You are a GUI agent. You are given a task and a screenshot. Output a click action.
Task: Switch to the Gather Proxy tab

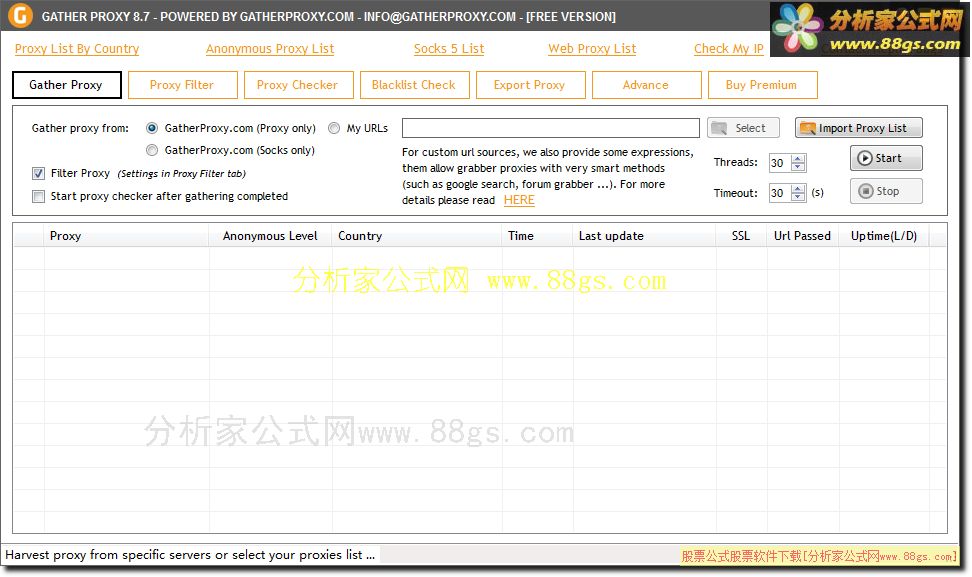pos(67,85)
